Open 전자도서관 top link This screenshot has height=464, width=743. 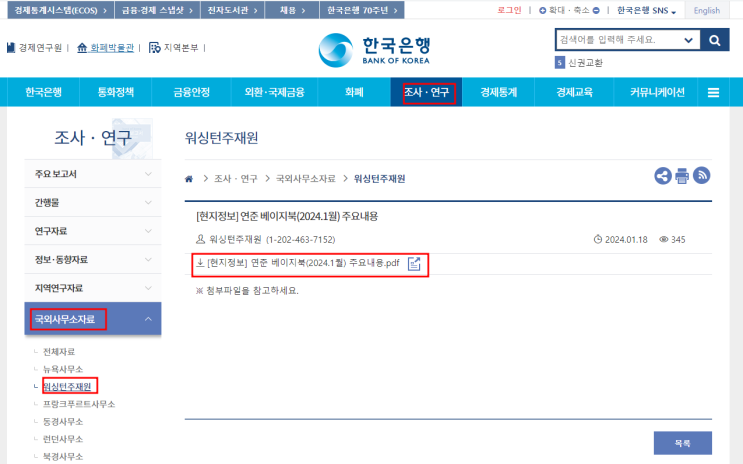[232, 10]
